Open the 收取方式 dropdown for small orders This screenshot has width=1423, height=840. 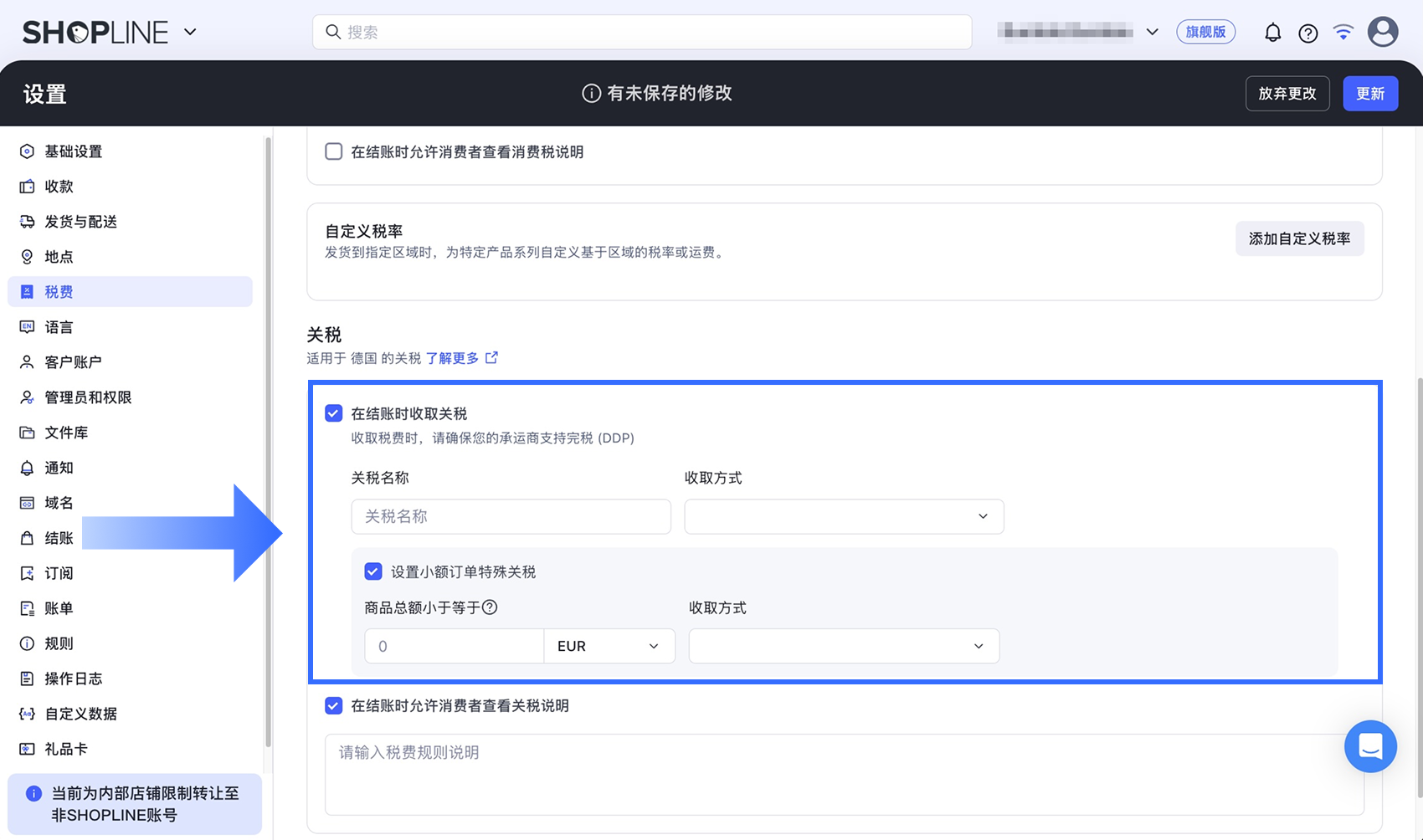coord(844,646)
